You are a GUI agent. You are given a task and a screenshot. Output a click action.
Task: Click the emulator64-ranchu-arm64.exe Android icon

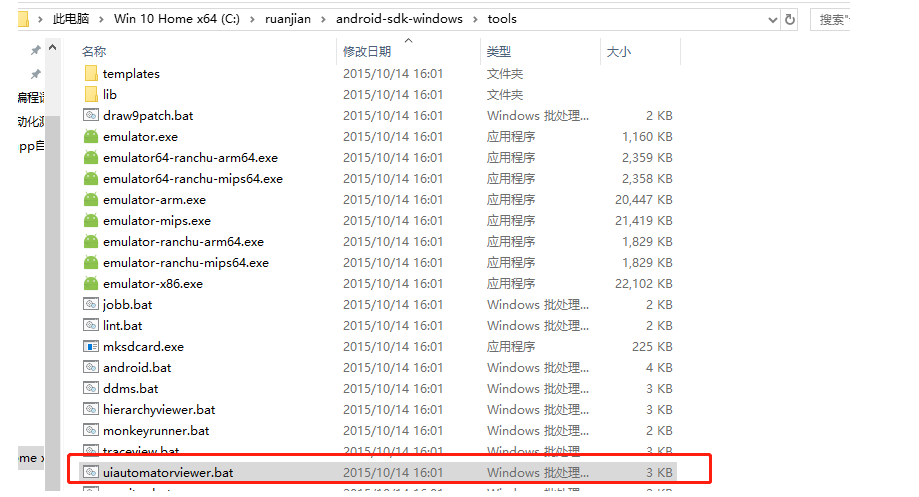[91, 158]
